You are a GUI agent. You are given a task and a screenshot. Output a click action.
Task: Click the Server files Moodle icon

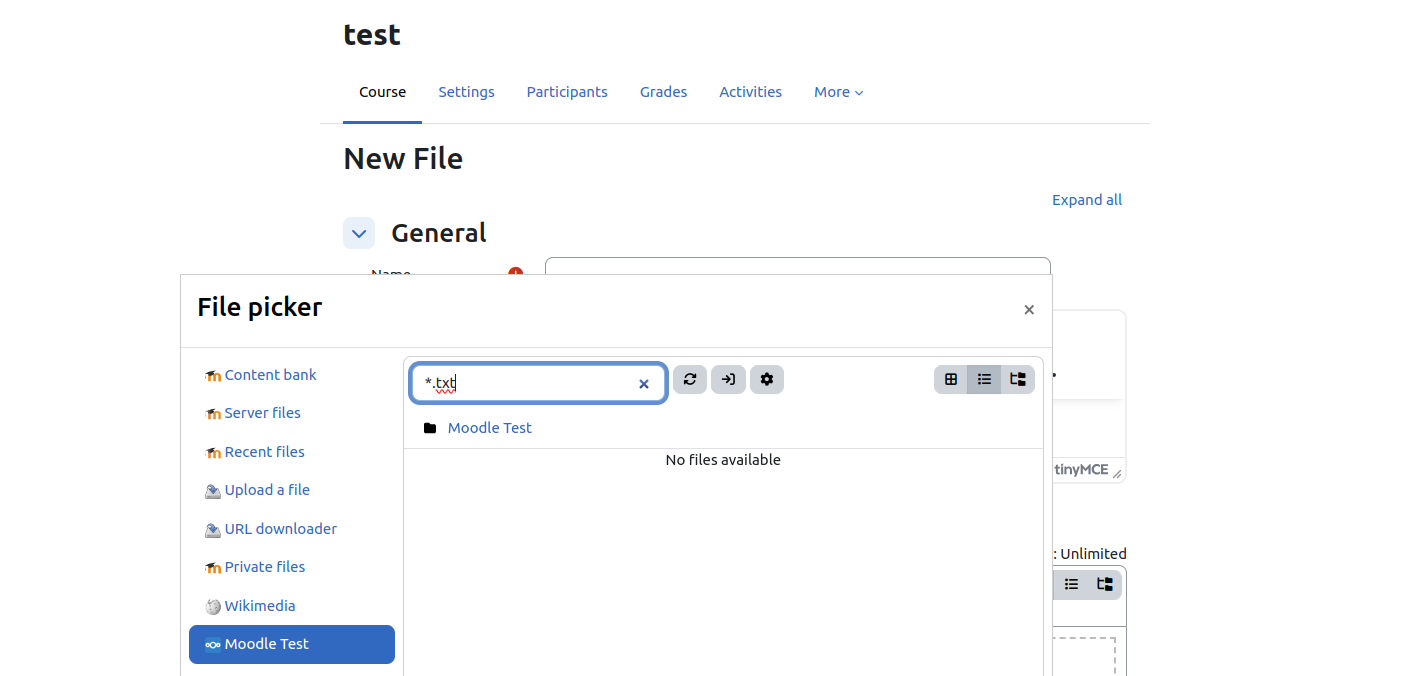(212, 414)
